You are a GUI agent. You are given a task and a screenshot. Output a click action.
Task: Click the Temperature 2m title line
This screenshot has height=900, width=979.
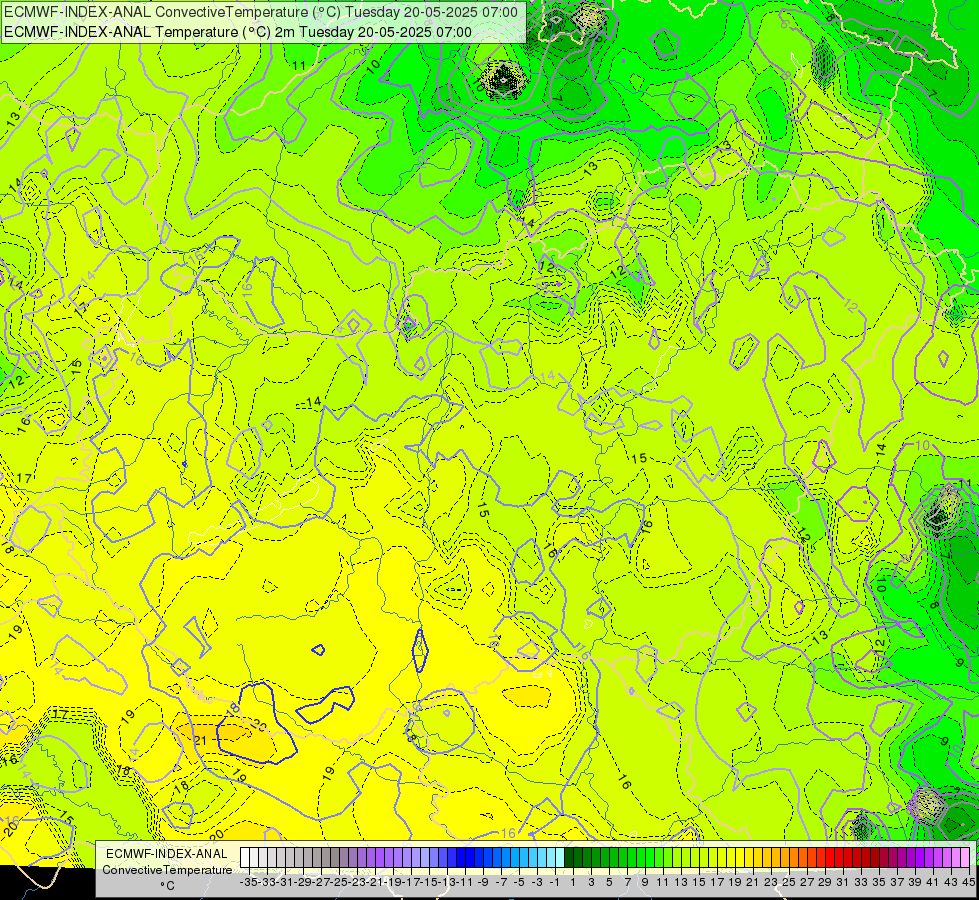pos(238,32)
